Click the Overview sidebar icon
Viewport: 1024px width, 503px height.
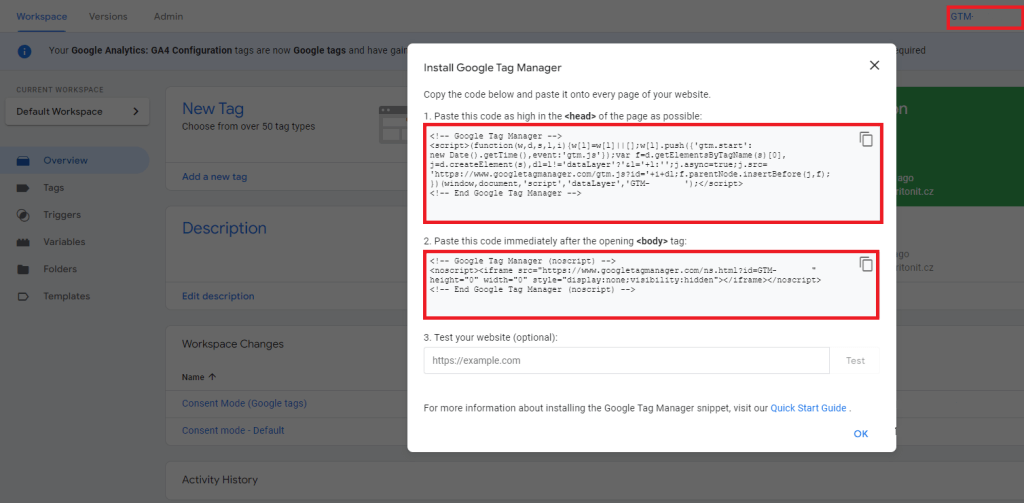pyautogui.click(x=24, y=161)
